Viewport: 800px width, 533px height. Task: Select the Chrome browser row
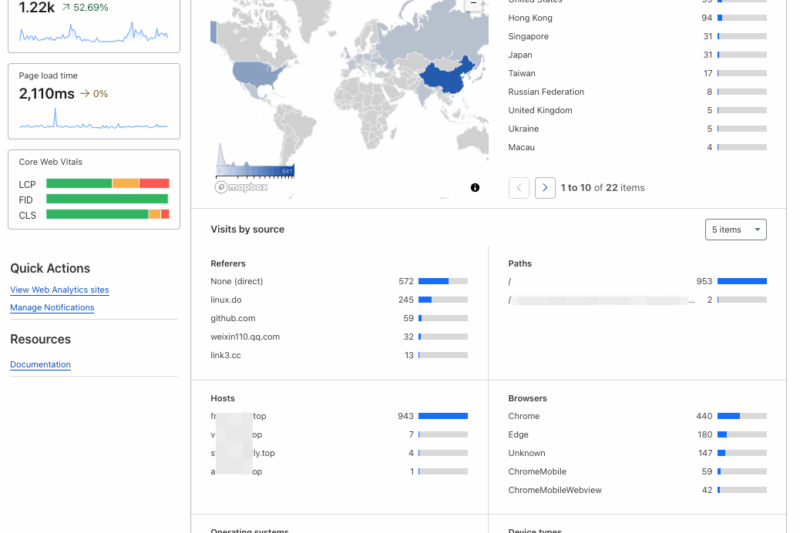(637, 416)
